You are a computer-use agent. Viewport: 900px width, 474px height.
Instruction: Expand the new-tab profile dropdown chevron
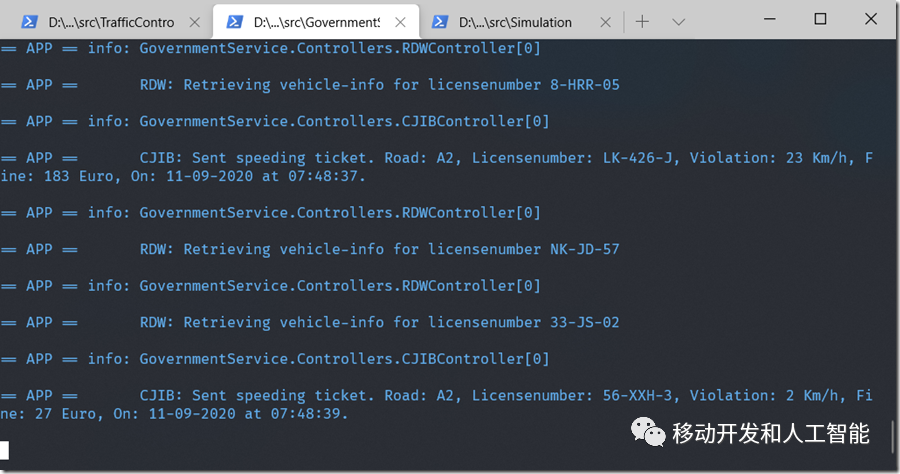click(678, 22)
